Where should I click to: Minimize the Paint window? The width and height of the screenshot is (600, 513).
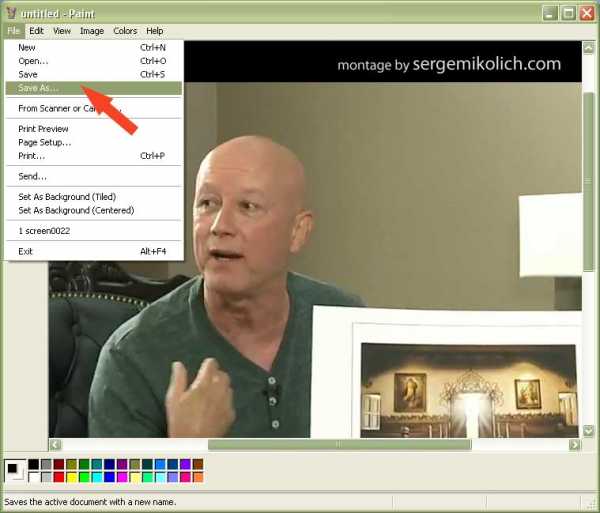(x=550, y=14)
